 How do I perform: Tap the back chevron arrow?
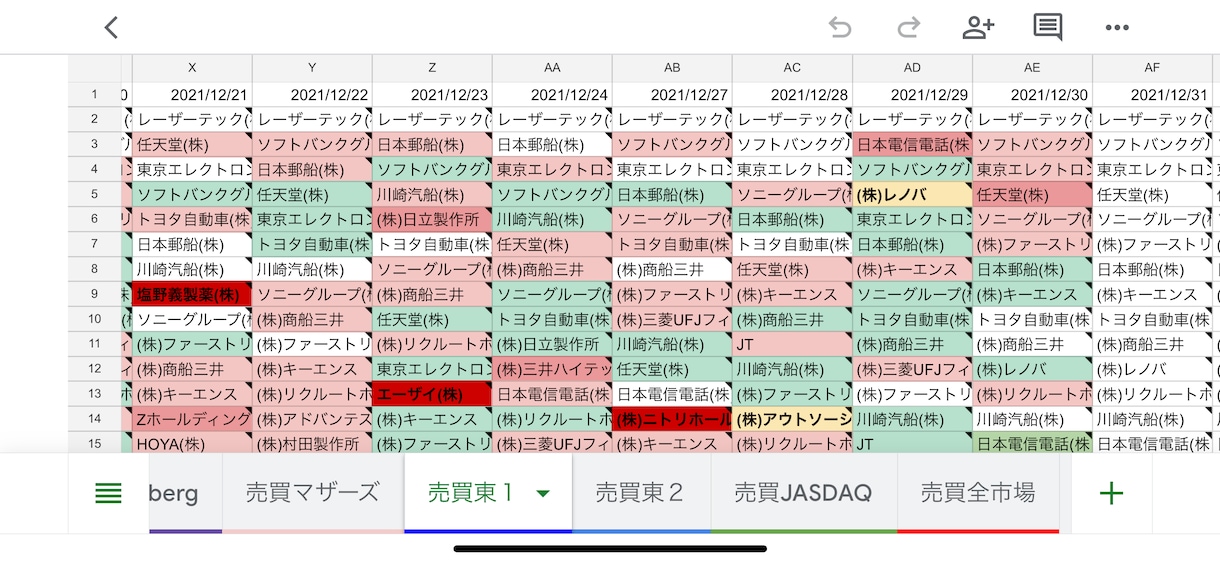coord(111,27)
